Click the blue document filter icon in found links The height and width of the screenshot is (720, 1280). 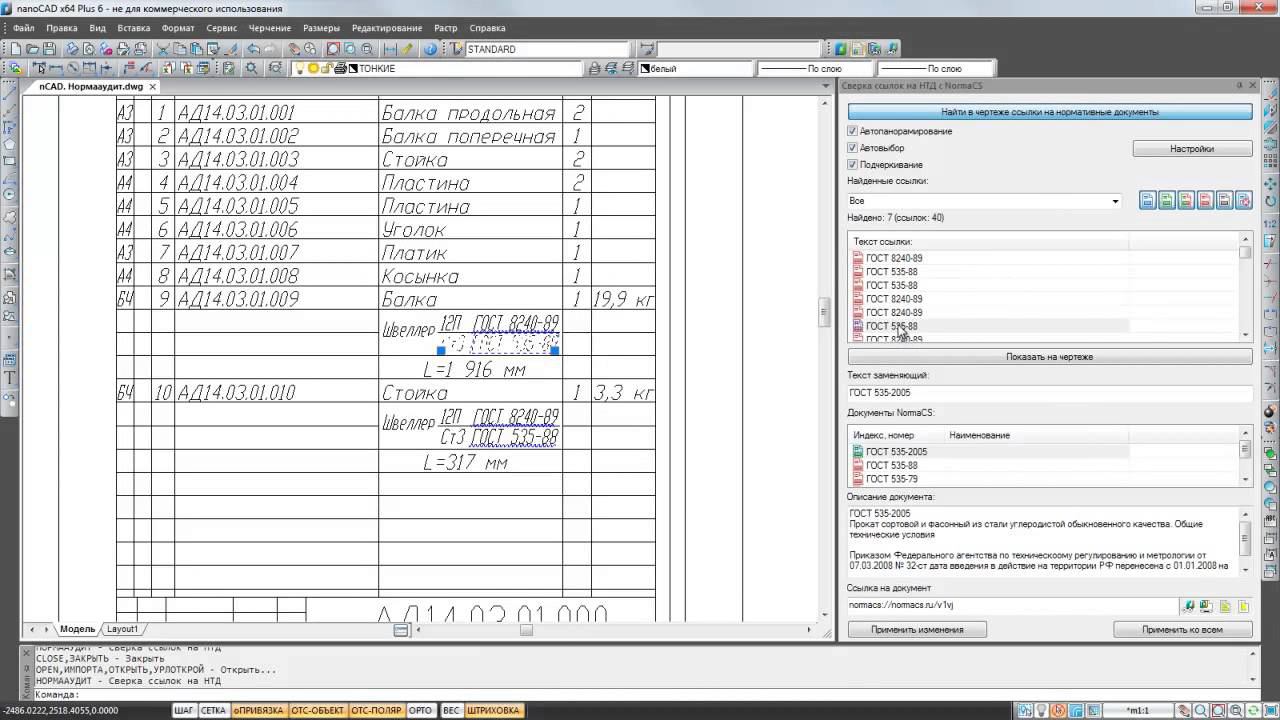point(1147,201)
